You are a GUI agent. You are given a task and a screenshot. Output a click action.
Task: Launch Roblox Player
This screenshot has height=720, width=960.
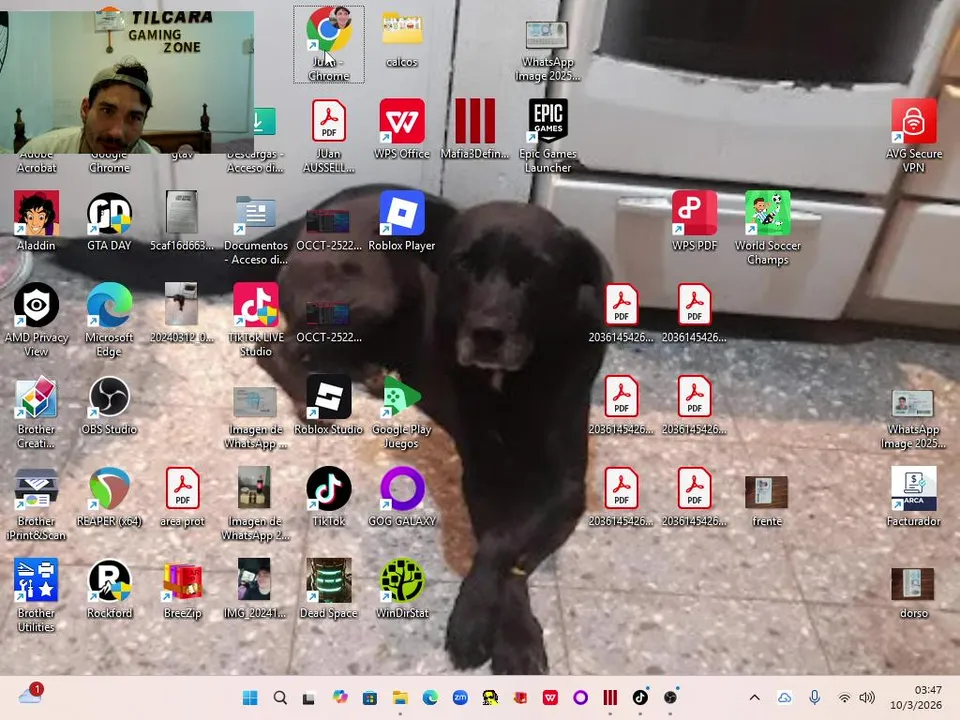(402, 220)
